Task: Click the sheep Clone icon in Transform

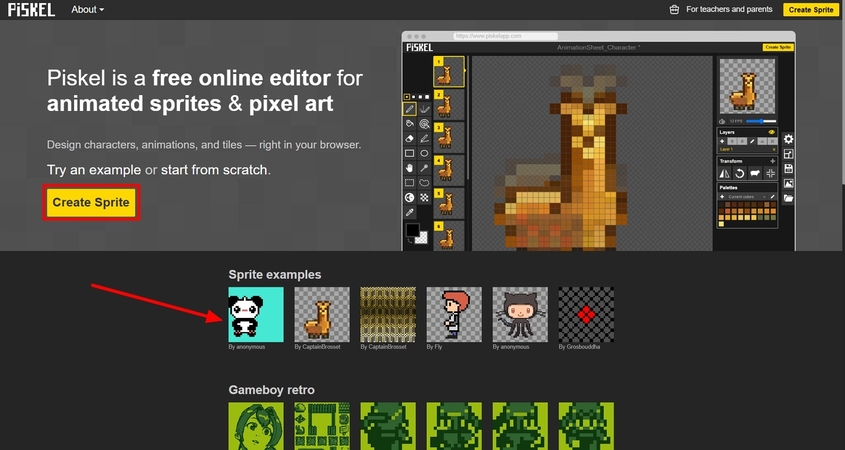Action: click(755, 173)
